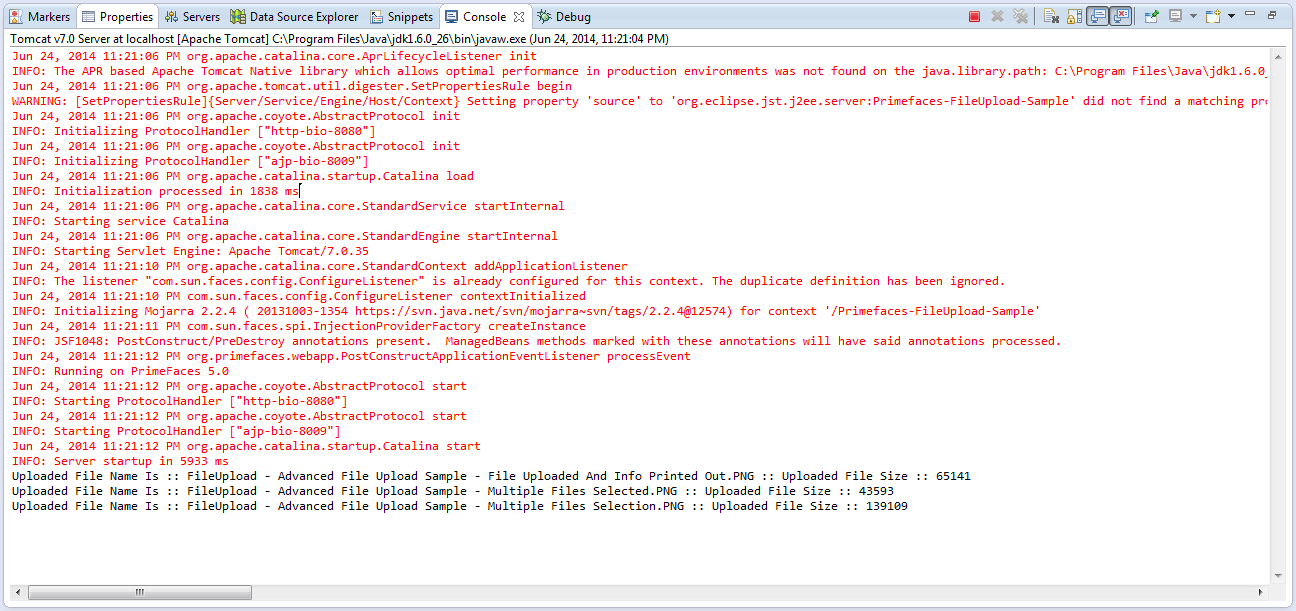This screenshot has width=1296, height=611.
Task: Switch to the Markers tab
Action: coord(40,17)
